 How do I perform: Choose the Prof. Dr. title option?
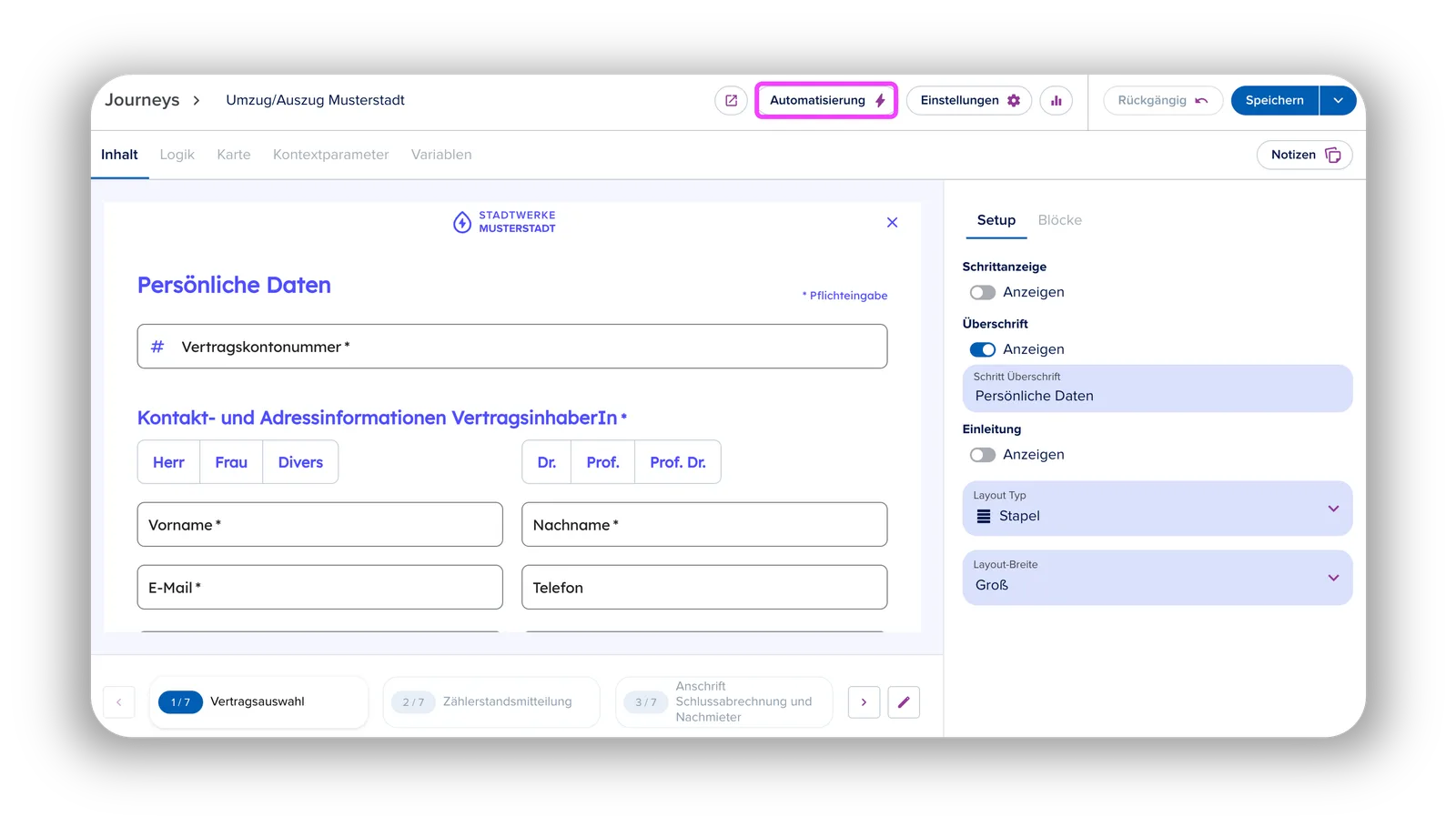[678, 462]
